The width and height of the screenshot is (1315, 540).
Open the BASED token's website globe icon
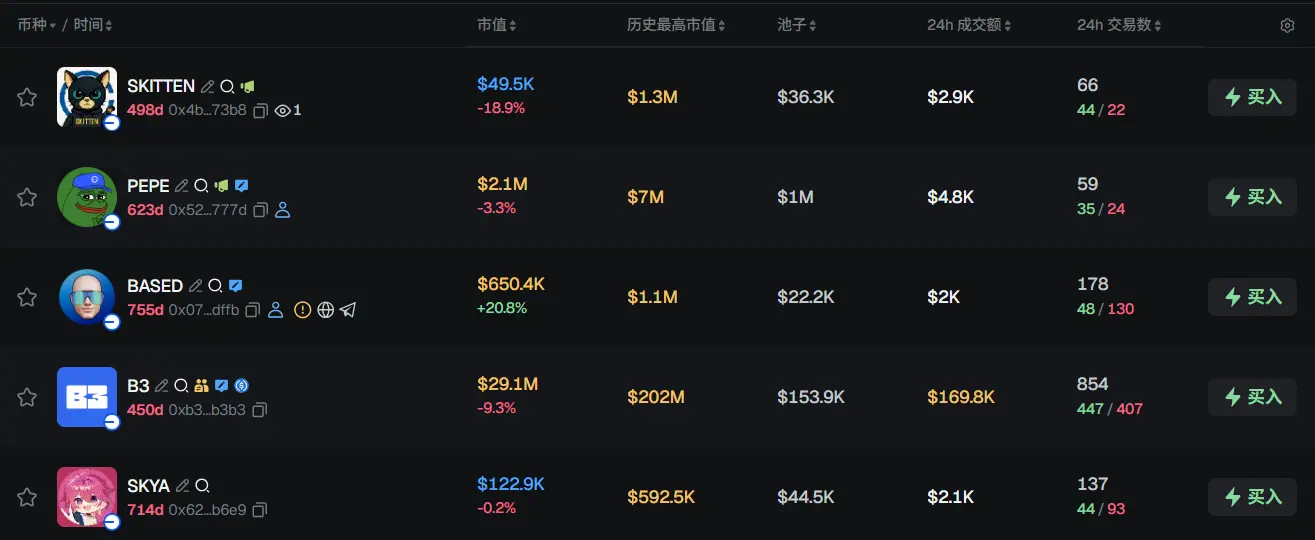(x=325, y=310)
